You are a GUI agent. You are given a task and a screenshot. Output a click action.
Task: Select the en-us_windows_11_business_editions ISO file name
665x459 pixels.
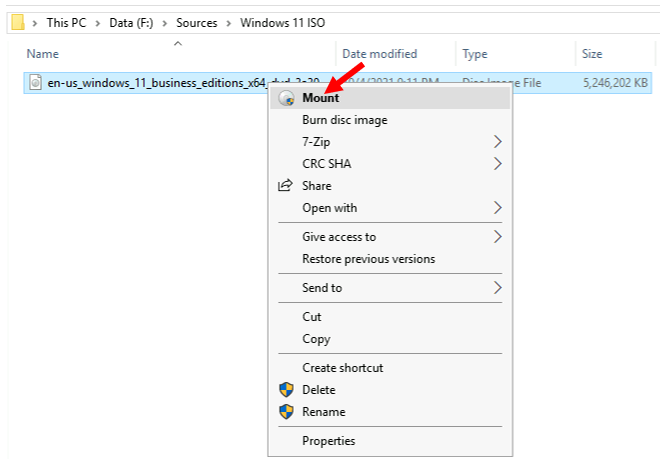coord(157,83)
